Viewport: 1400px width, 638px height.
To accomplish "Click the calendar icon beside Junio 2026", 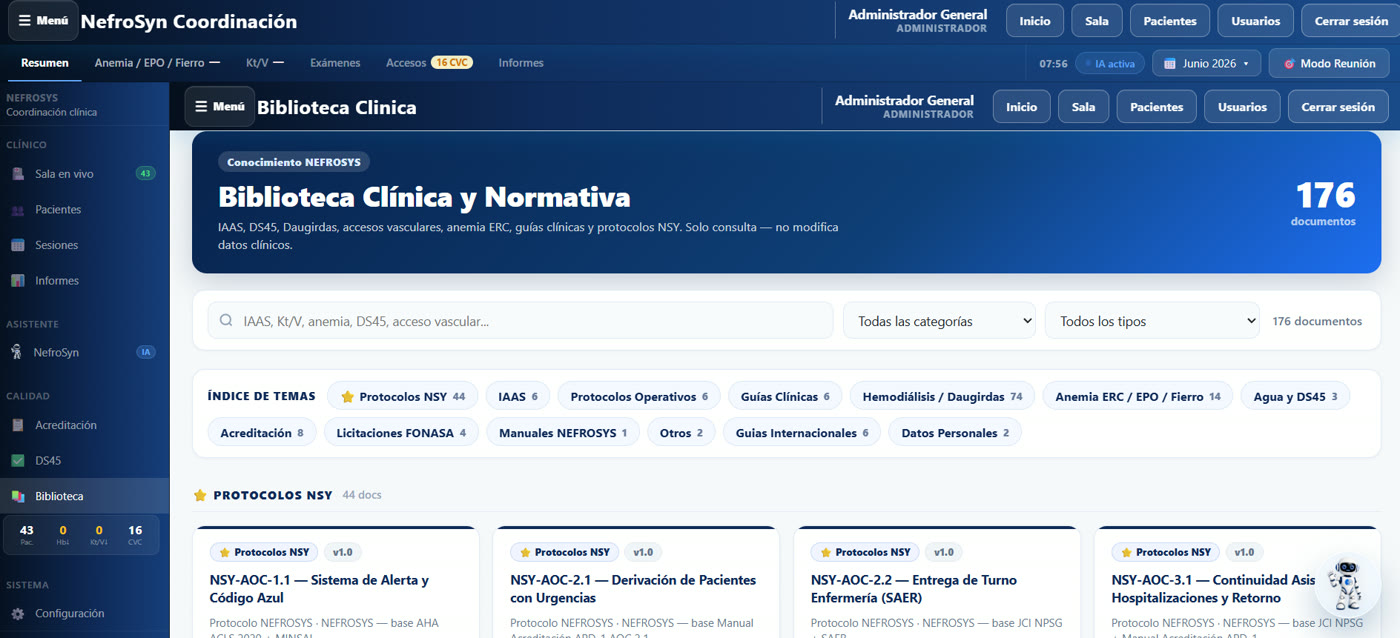I will [x=1170, y=63].
